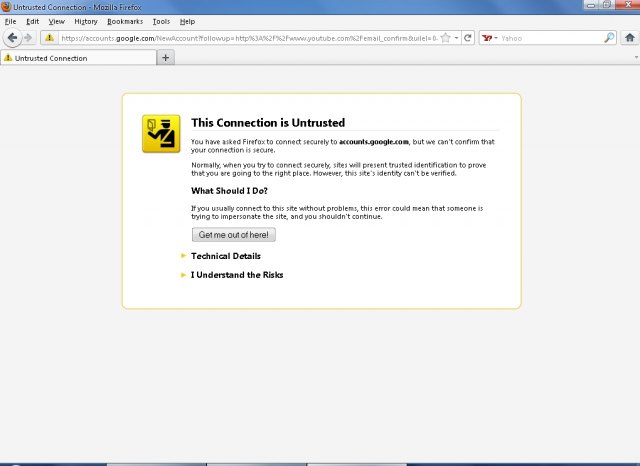Reload the page using the refresh icon
Screen dimensions: 640x466
click(x=468, y=38)
